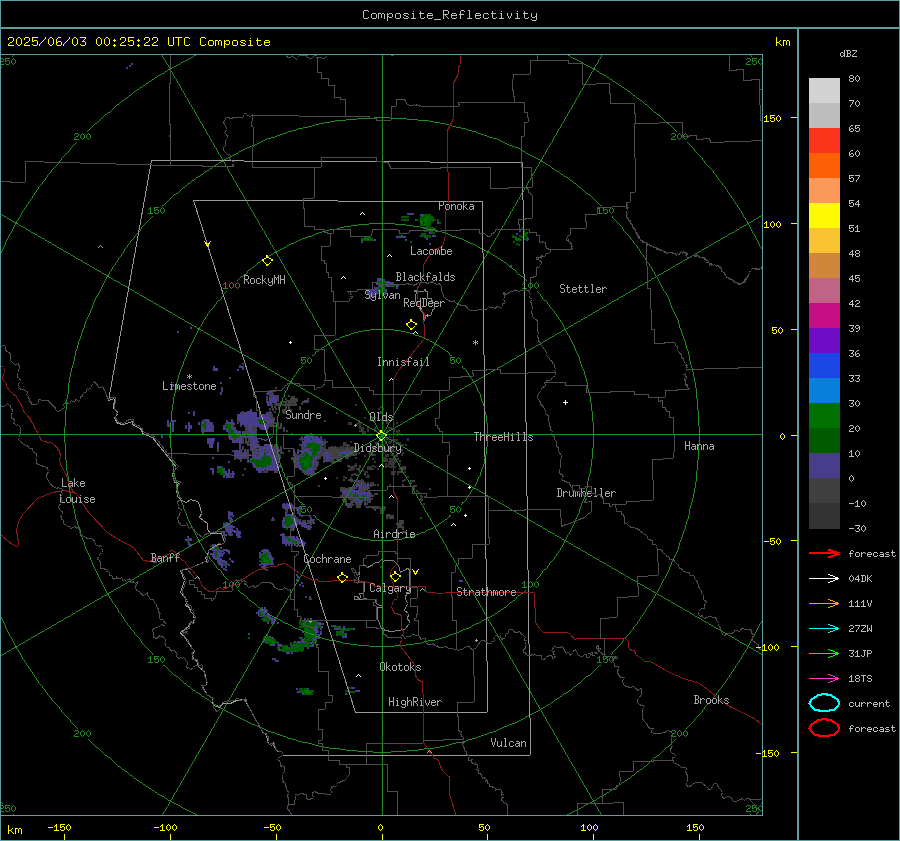Click the HighRiver city label
This screenshot has height=841, width=900.
point(415,702)
